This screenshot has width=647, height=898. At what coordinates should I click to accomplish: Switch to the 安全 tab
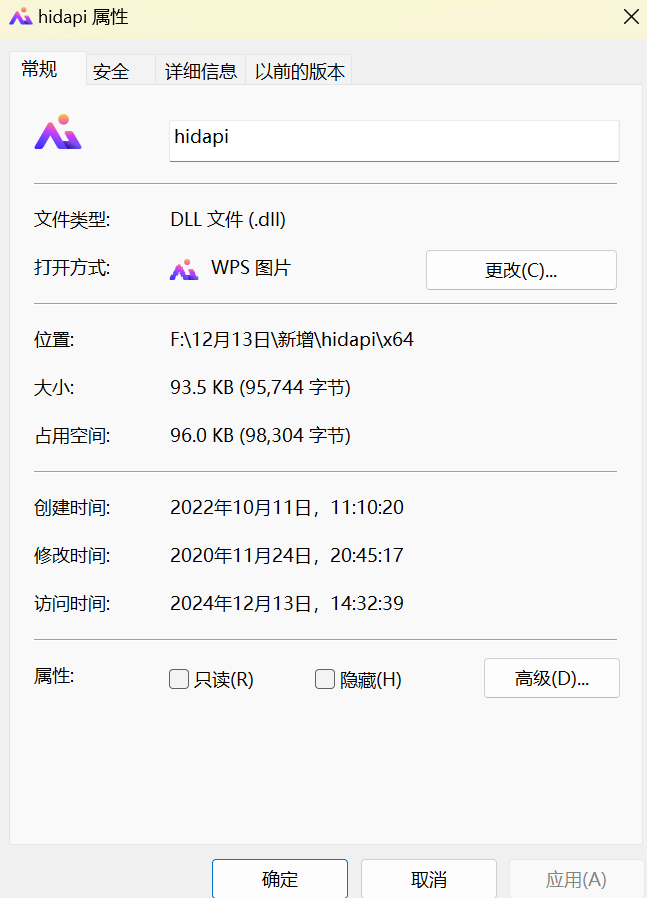pos(111,71)
